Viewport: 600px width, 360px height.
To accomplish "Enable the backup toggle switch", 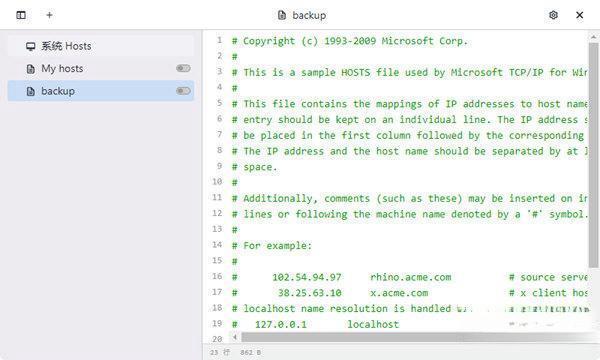I will pos(183,91).
